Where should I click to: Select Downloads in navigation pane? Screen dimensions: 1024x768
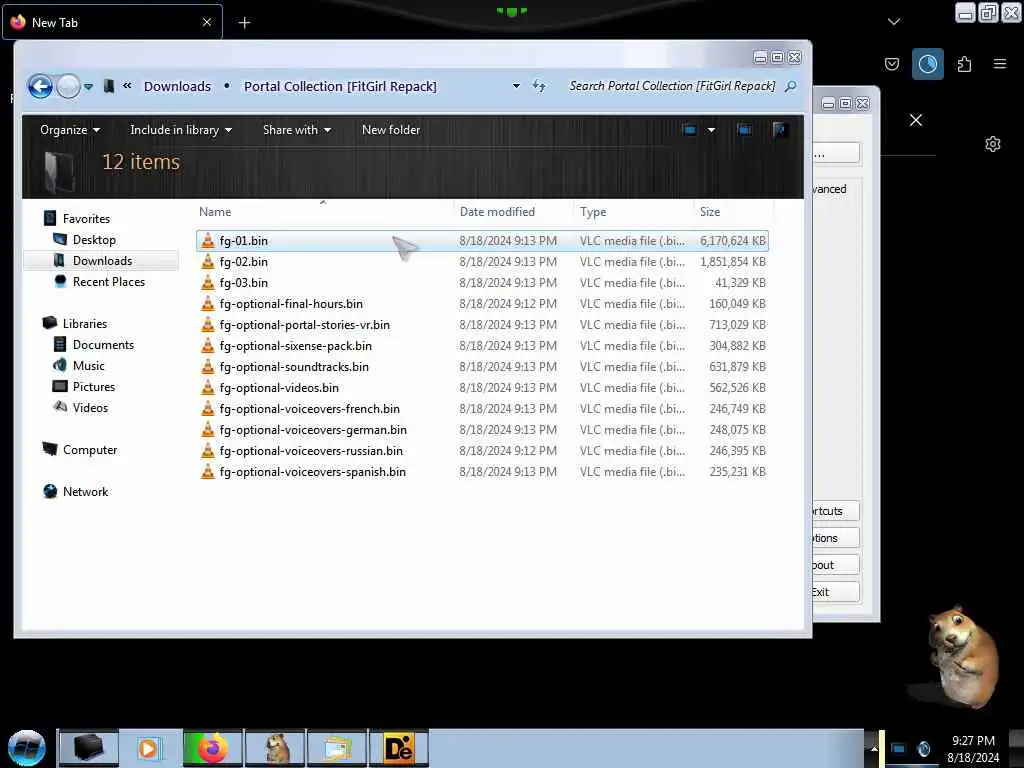coord(102,261)
